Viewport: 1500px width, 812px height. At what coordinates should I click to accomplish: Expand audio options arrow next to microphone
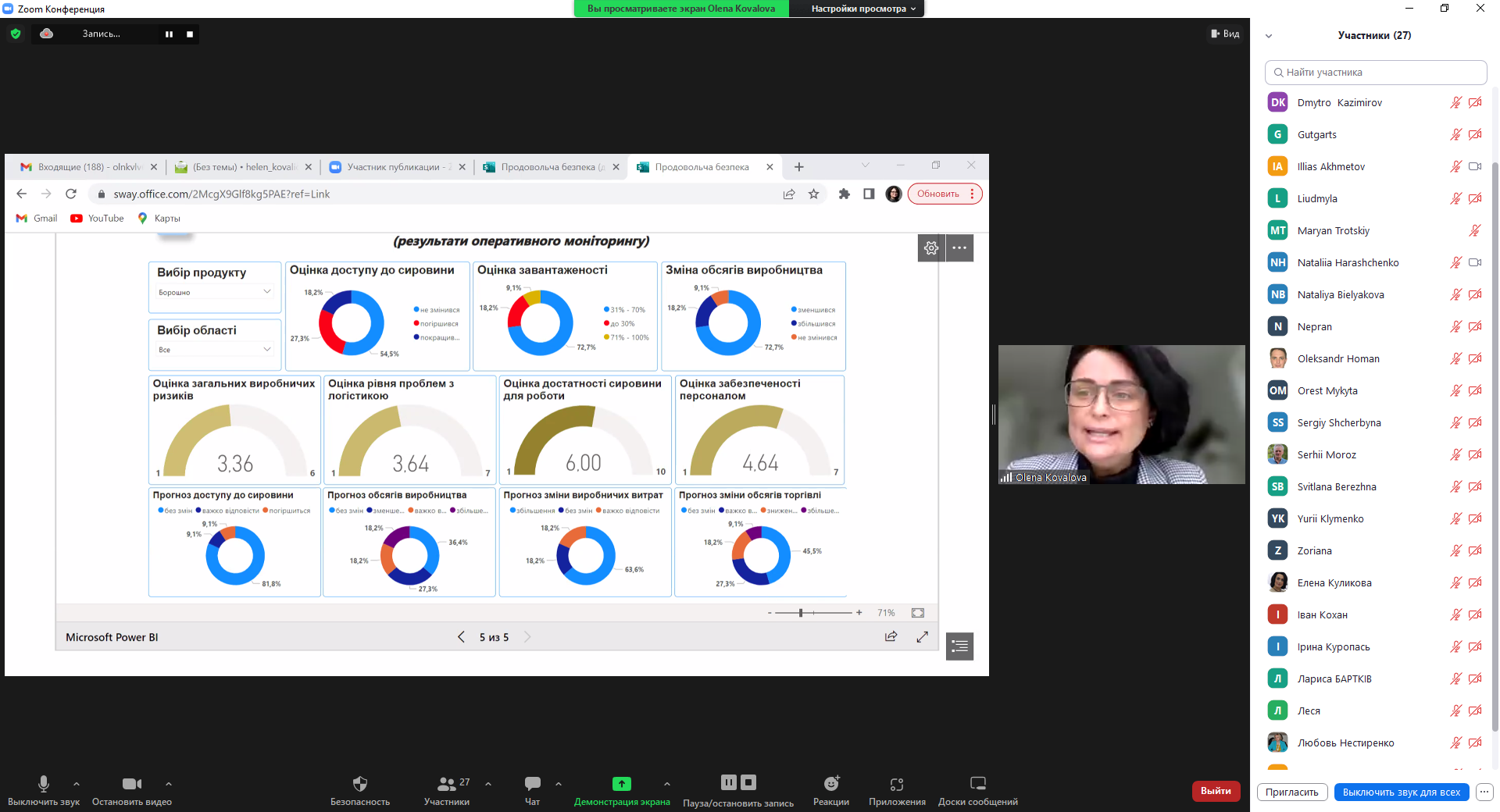[76, 784]
